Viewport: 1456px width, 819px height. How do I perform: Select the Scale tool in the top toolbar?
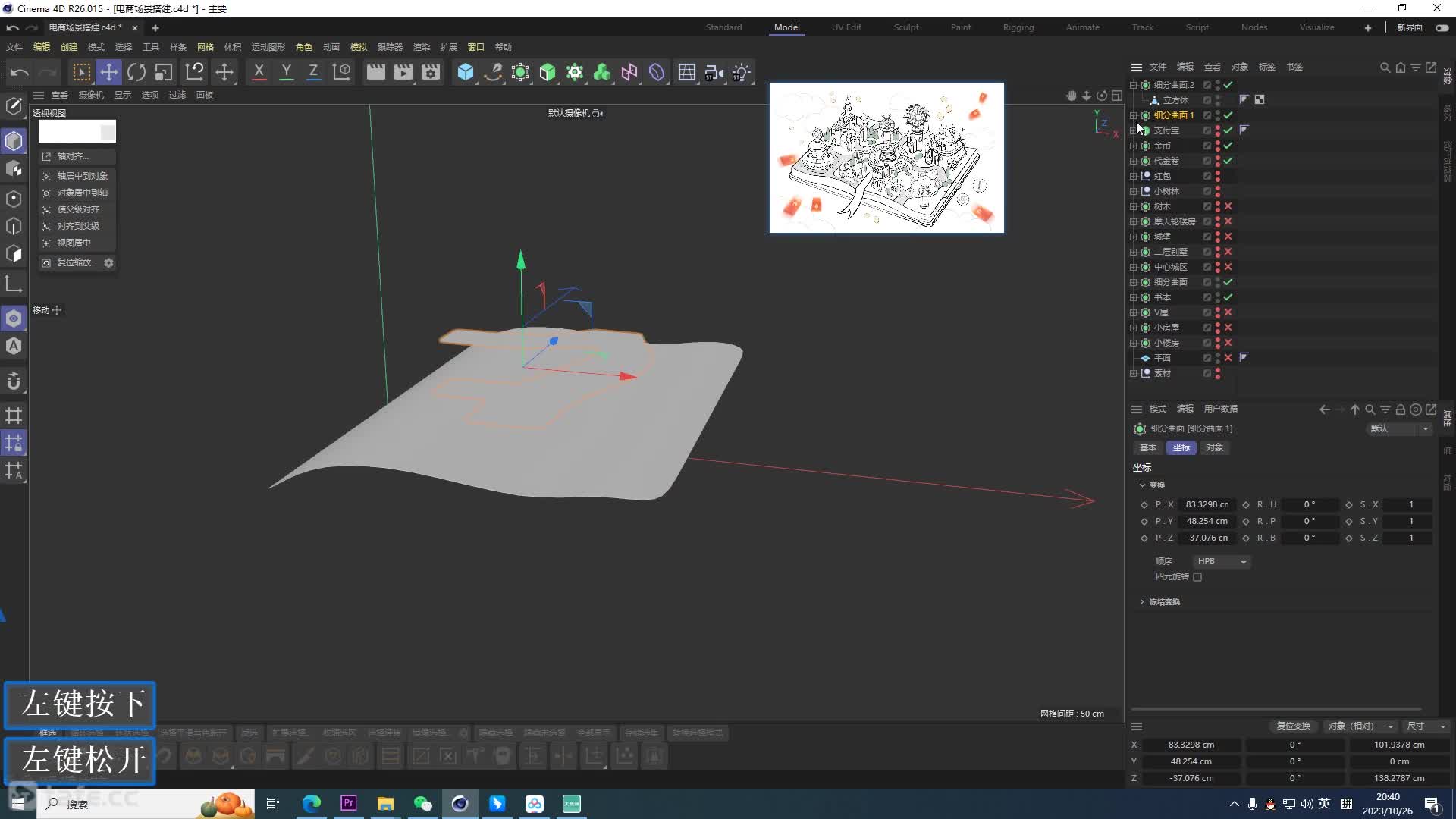[x=164, y=72]
